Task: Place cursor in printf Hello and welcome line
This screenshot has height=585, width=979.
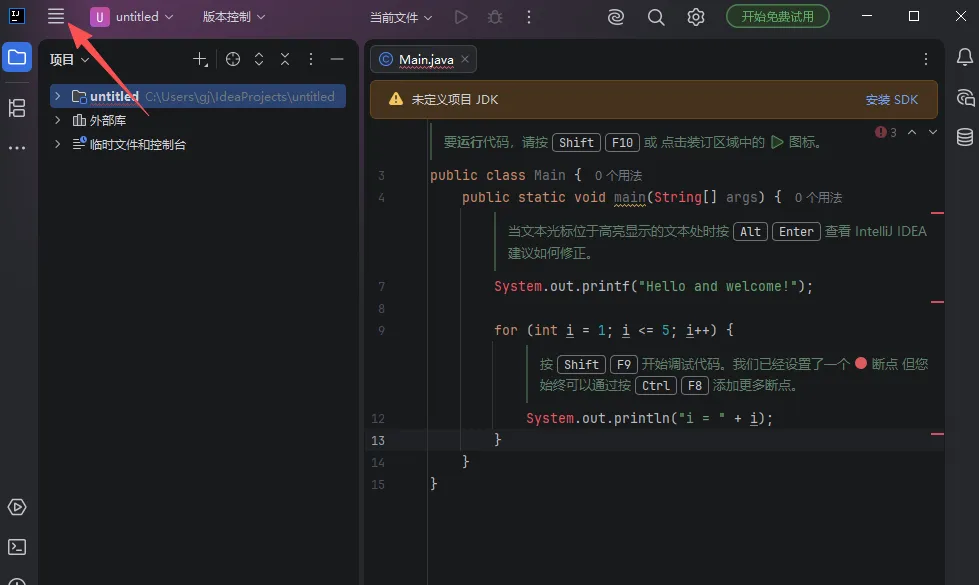Action: pyautogui.click(x=653, y=287)
